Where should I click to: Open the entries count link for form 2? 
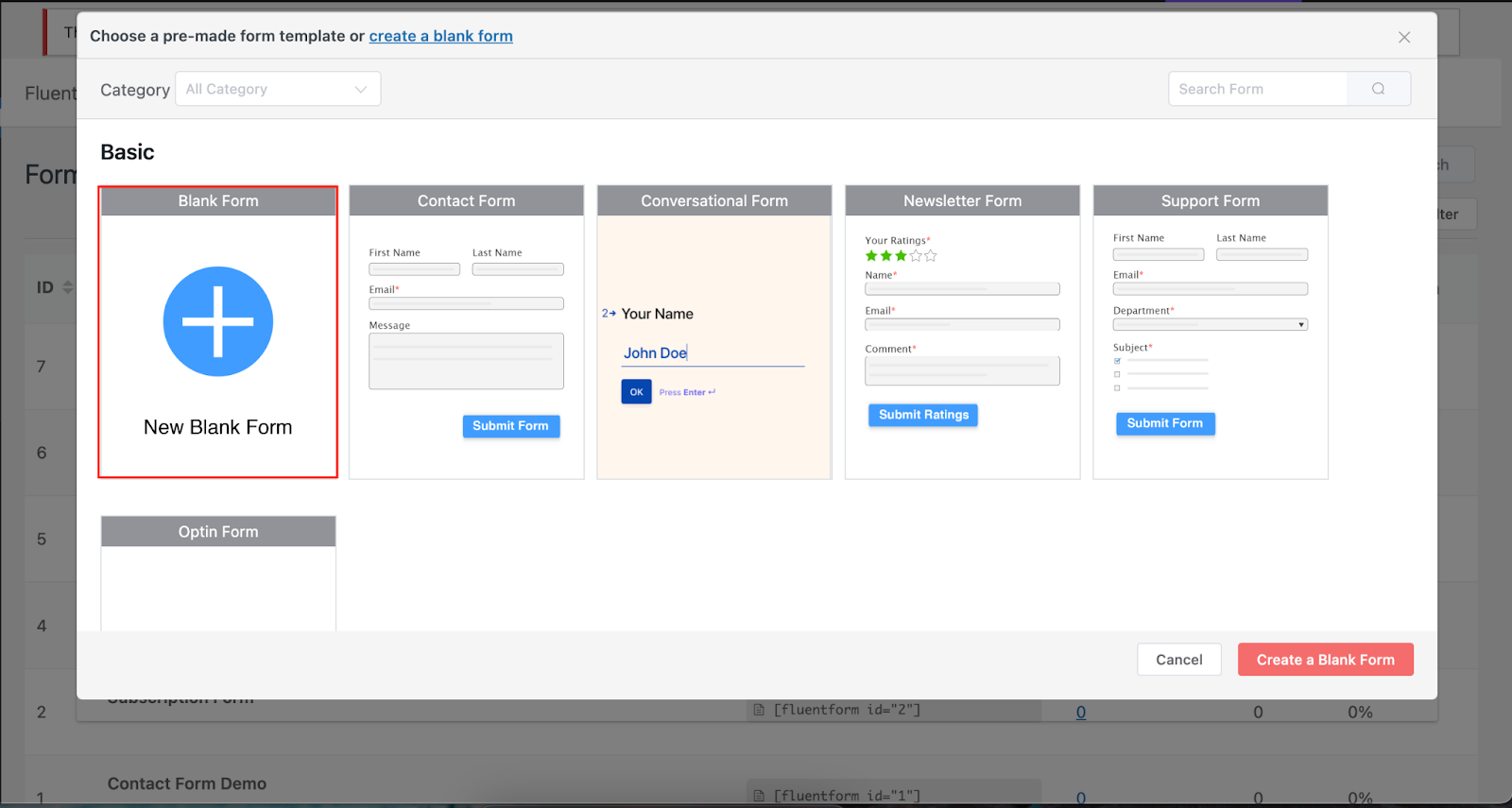click(x=1081, y=712)
